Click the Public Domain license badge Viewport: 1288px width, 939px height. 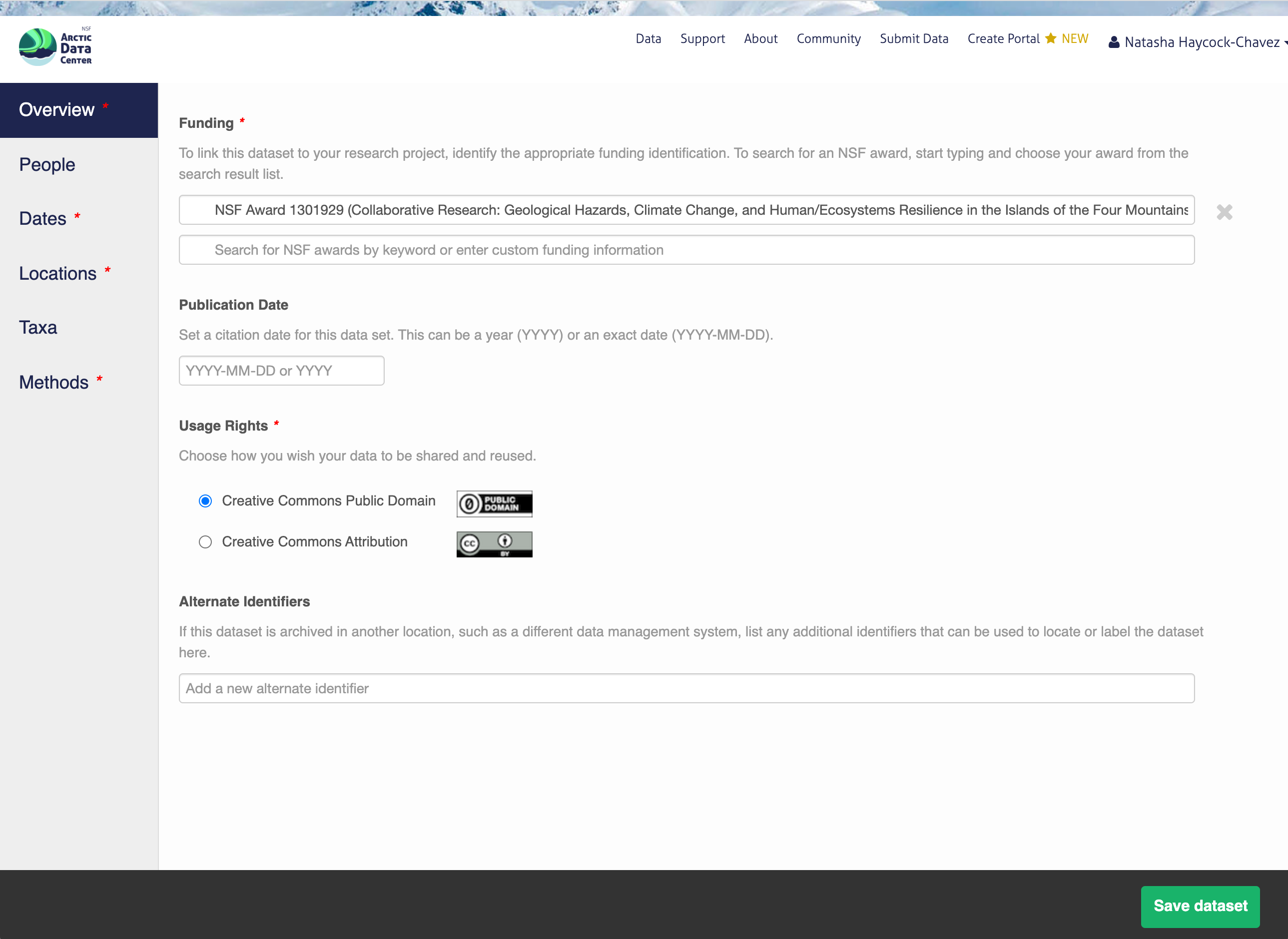pyautogui.click(x=494, y=503)
